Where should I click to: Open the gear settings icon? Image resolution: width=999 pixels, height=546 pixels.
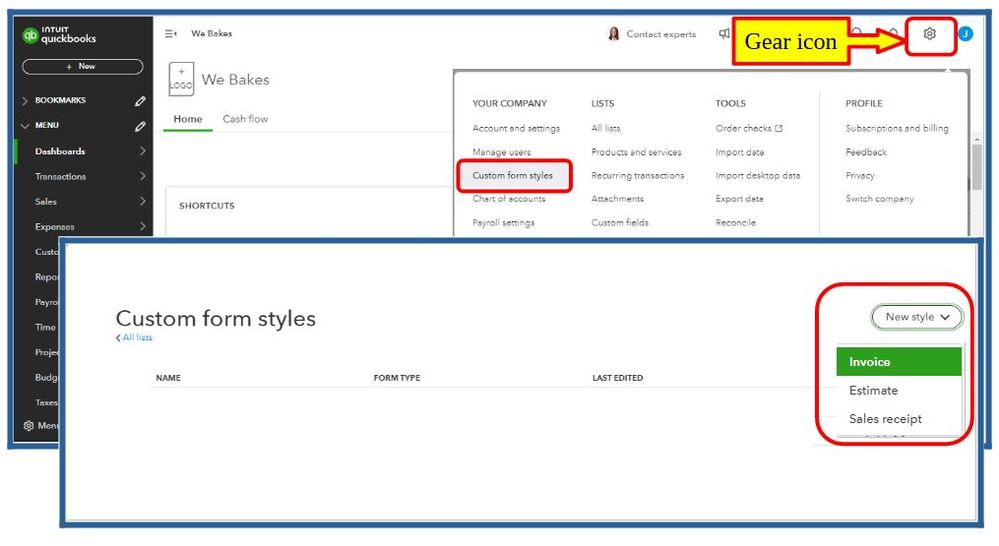coord(930,34)
